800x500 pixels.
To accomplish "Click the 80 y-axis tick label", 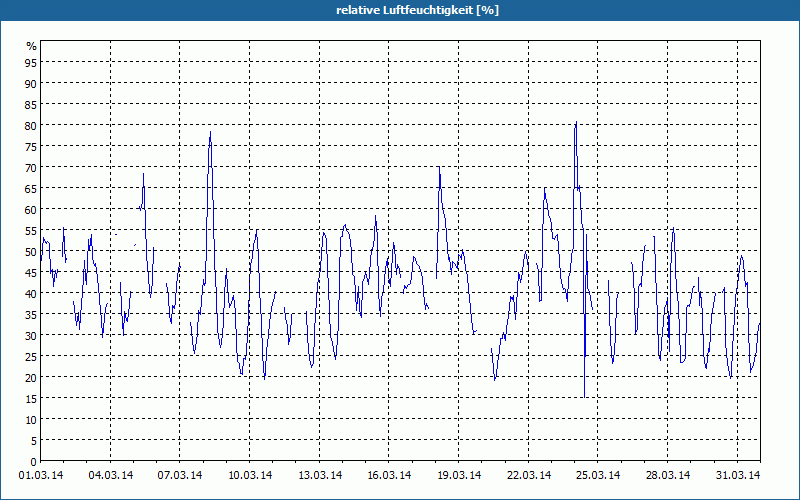I will (31, 126).
